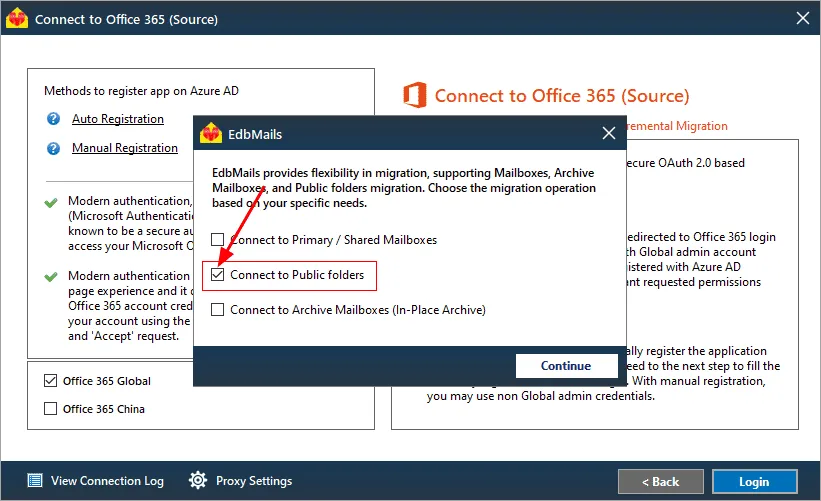Screen dimensions: 821x501
Task: Close the Connect to Office 365 (Source) window
Action: click(802, 18)
